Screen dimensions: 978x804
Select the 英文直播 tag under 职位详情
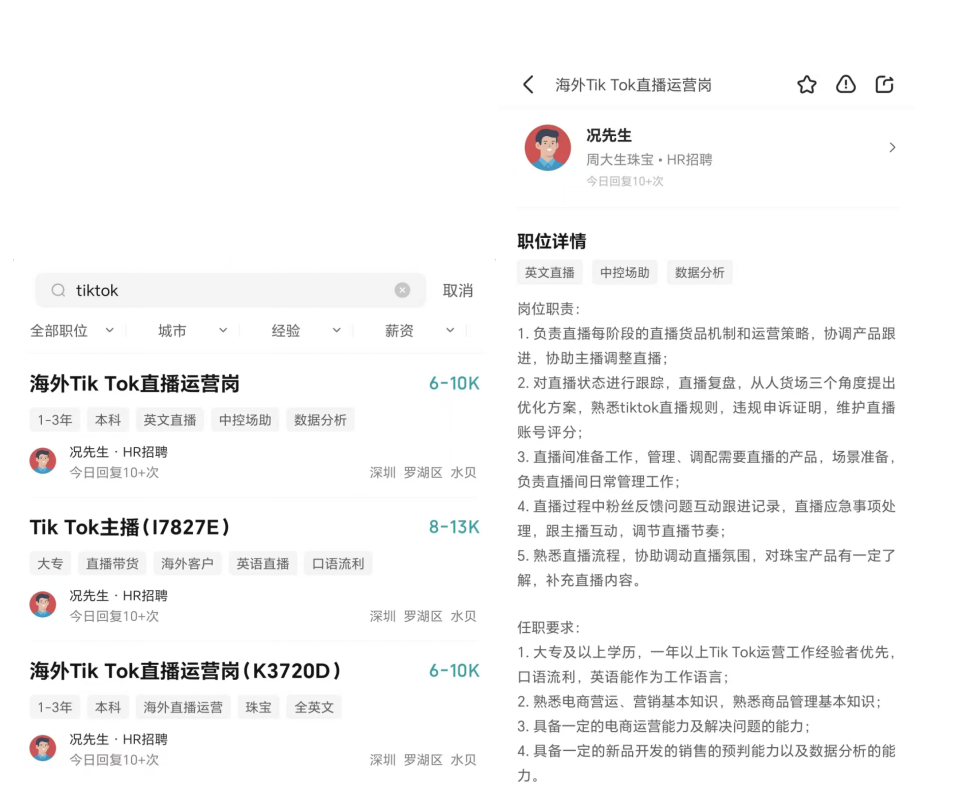click(x=549, y=271)
